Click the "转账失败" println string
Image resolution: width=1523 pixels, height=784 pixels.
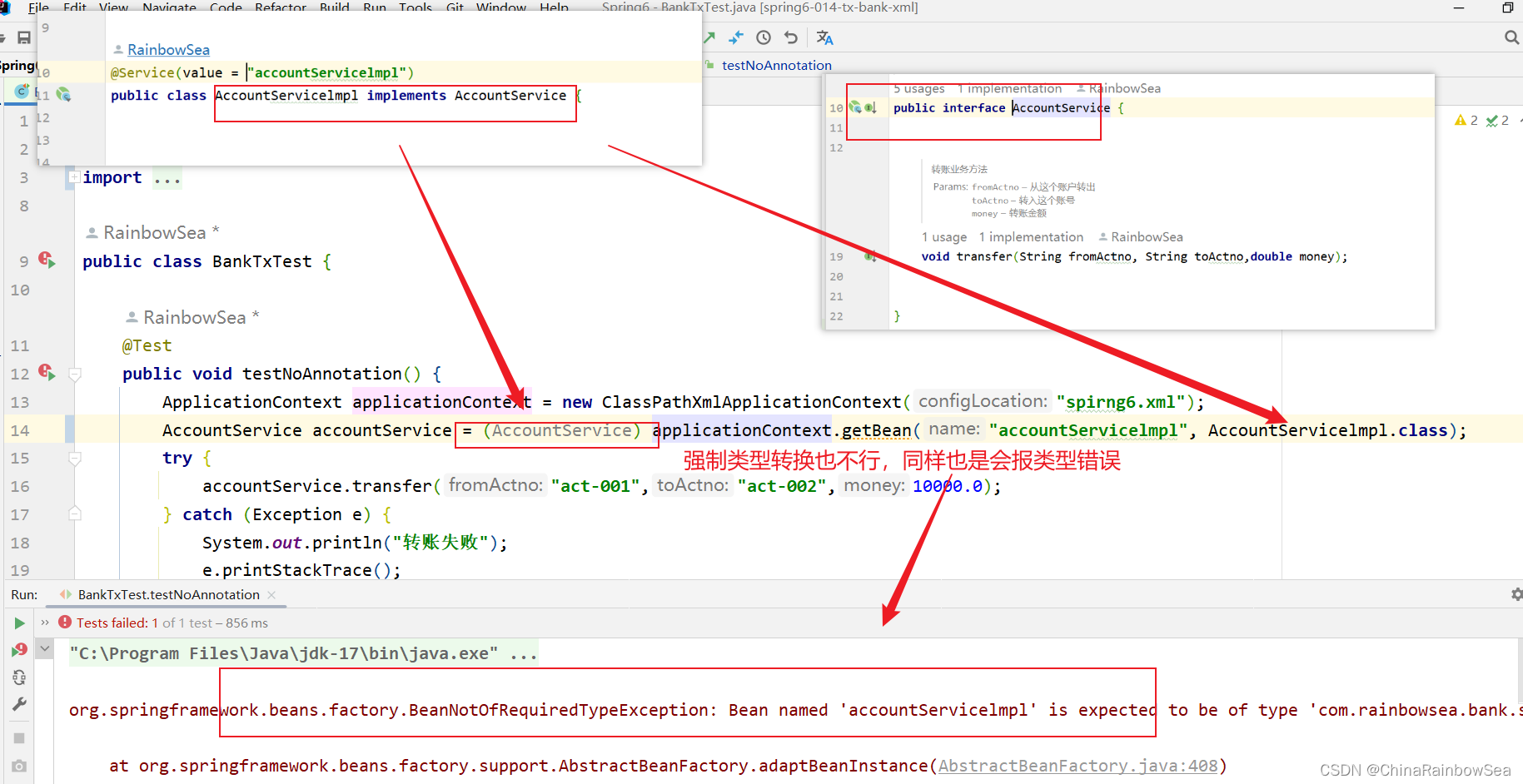(440, 543)
